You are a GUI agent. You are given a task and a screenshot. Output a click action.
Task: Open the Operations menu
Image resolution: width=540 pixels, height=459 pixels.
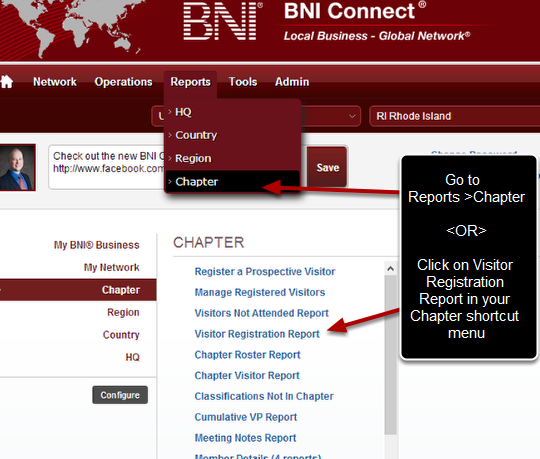coord(123,82)
